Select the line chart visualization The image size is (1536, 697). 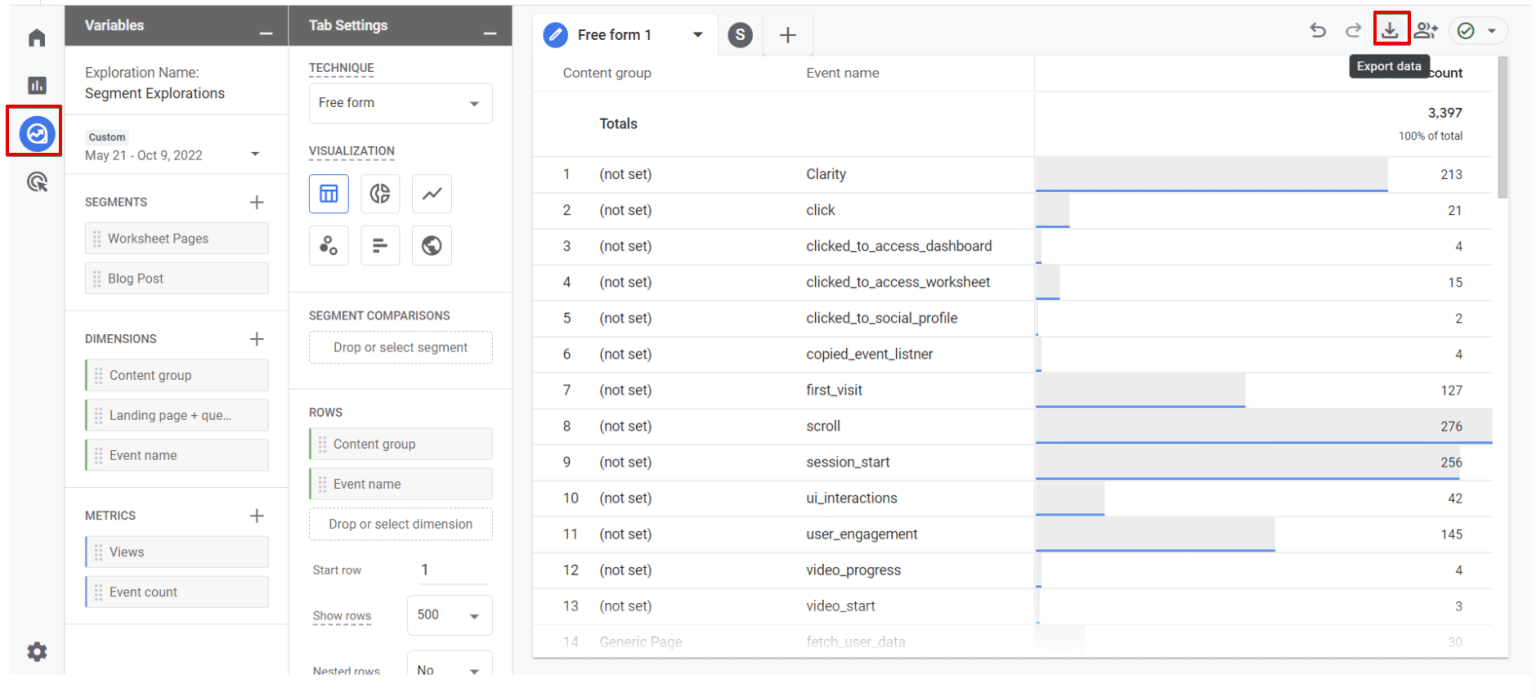tap(431, 194)
